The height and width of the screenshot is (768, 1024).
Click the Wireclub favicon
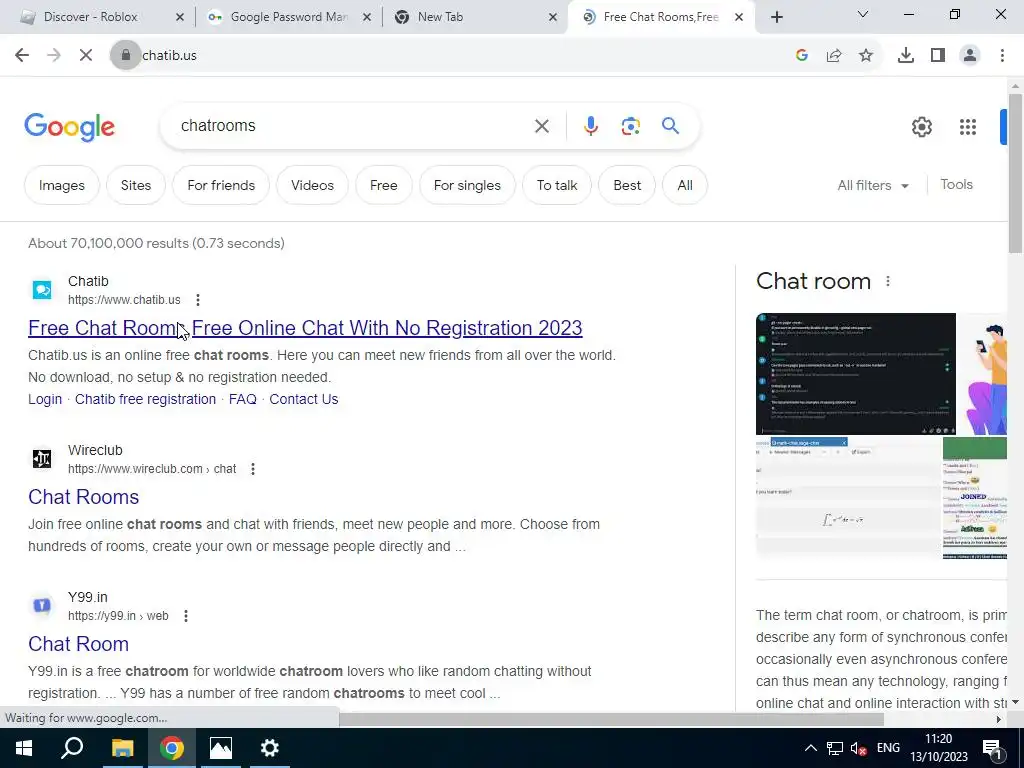pos(42,458)
